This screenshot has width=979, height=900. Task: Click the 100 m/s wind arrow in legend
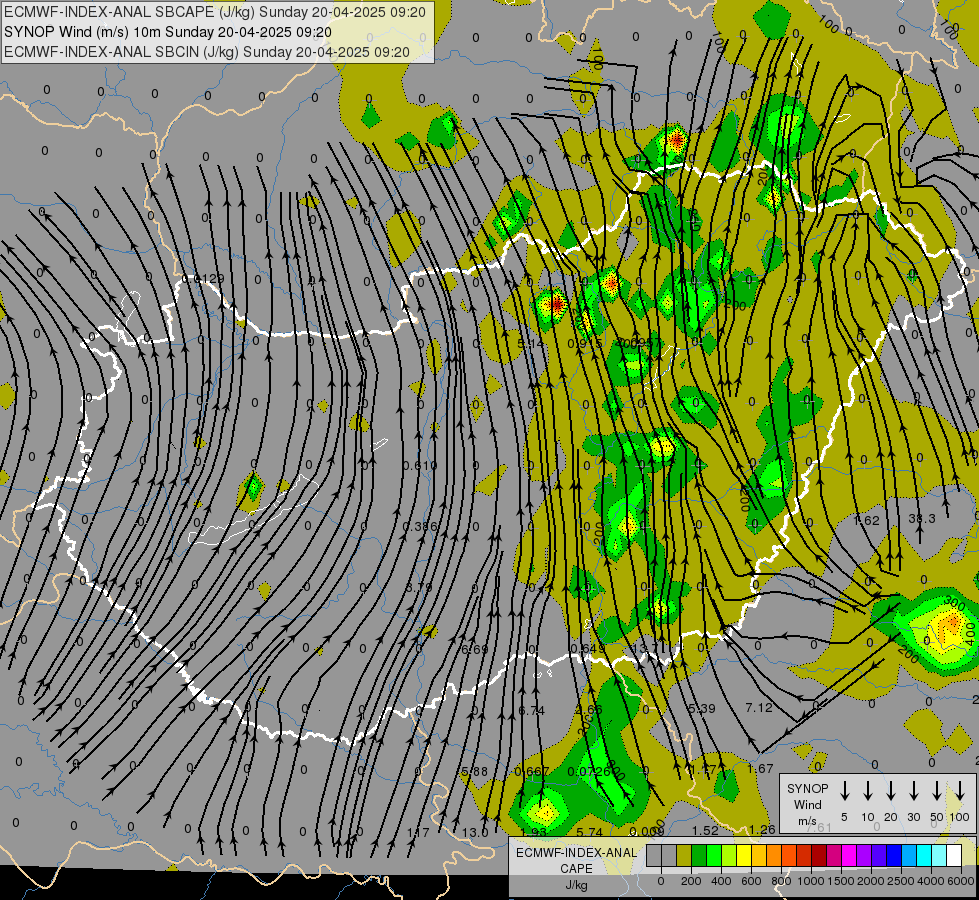point(960,791)
